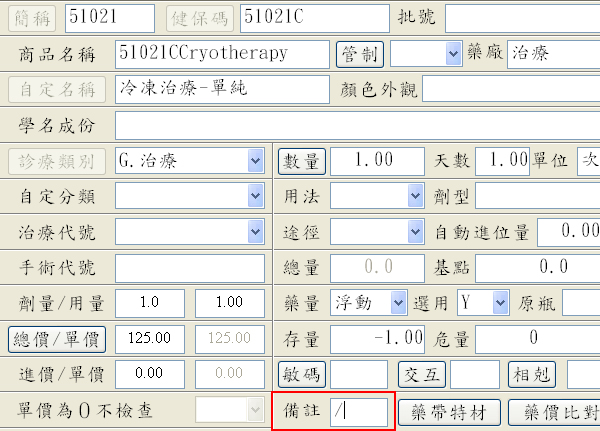Click the 相剋 button
Screen dimensions: 600x431
click(532, 375)
